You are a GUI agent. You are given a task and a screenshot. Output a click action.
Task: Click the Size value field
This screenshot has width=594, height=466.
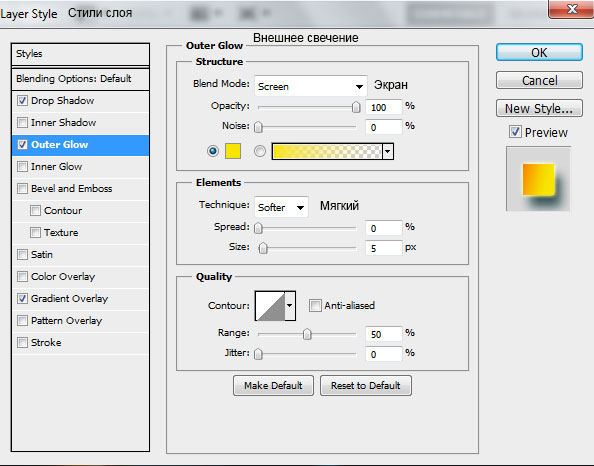[383, 248]
